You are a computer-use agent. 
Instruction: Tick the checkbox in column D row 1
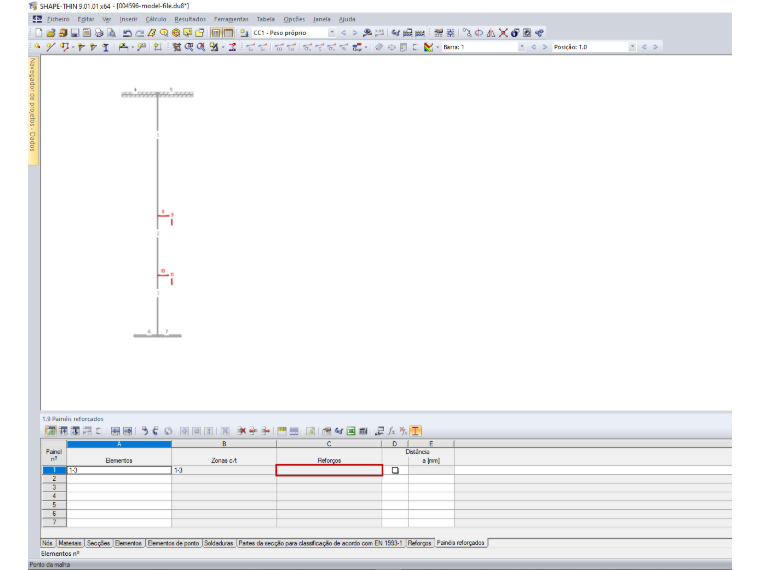point(395,470)
